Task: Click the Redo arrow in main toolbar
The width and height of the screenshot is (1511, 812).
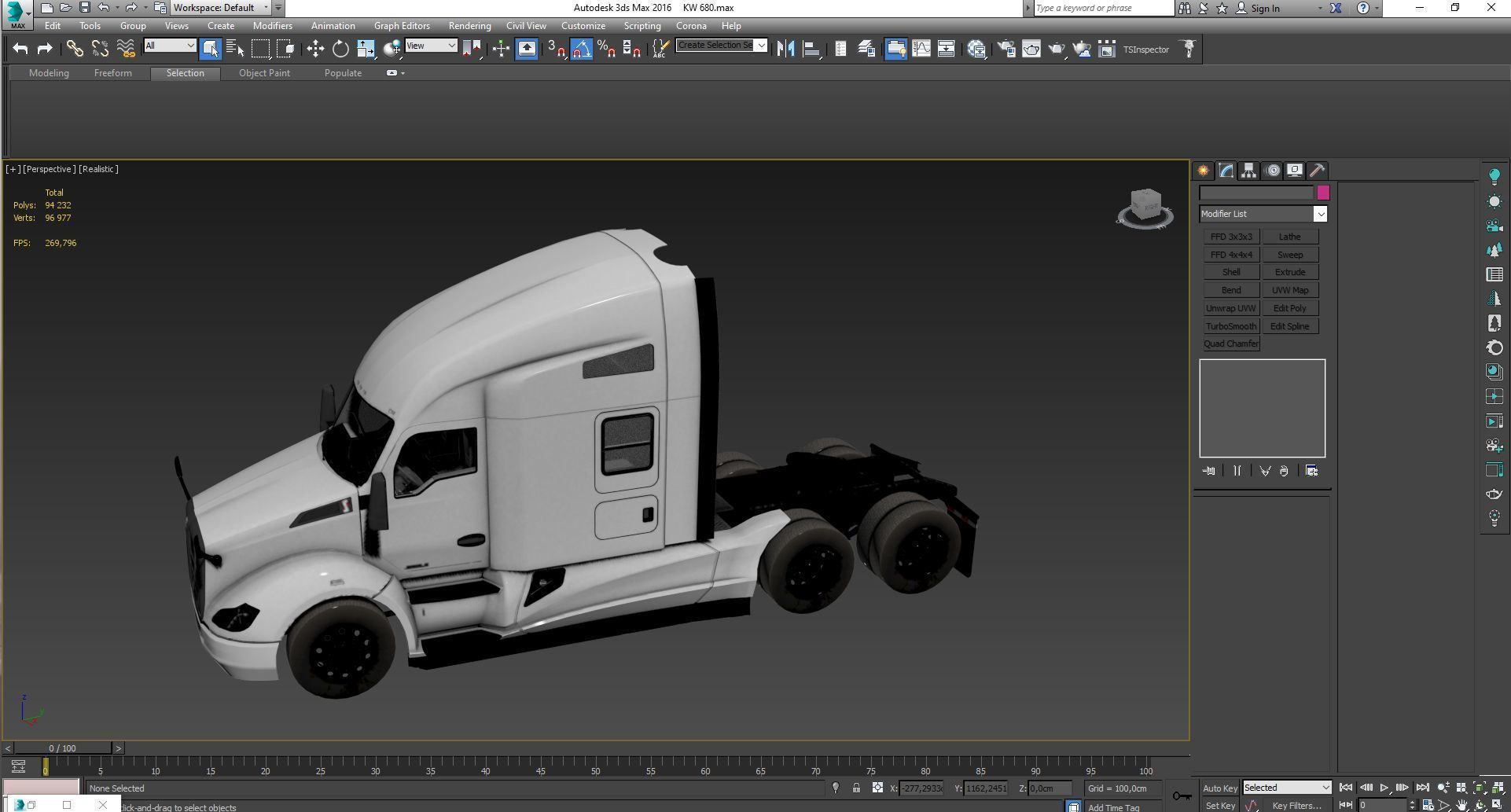Action: [45, 49]
